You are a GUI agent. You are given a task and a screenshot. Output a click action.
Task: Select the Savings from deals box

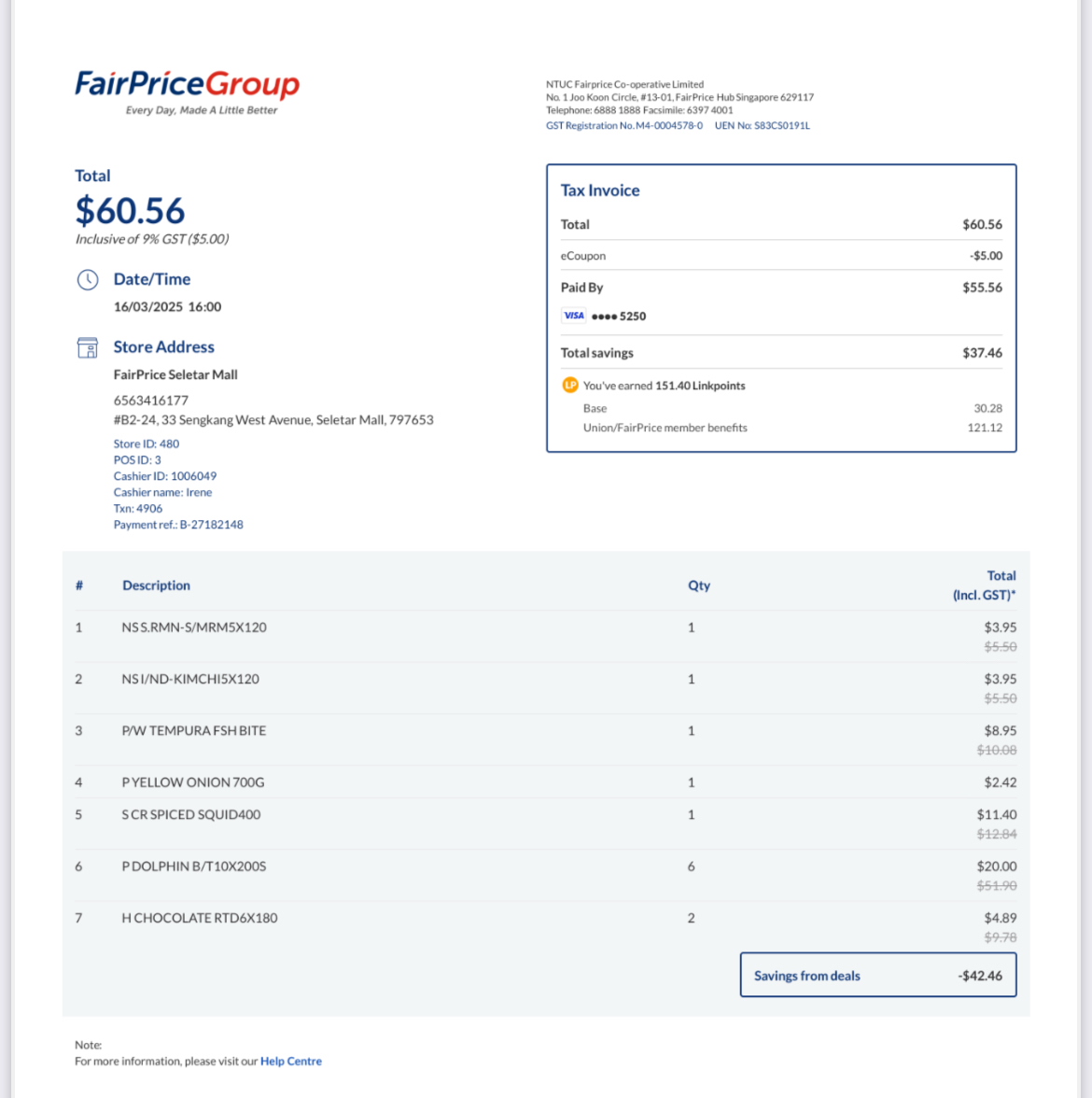tap(877, 975)
